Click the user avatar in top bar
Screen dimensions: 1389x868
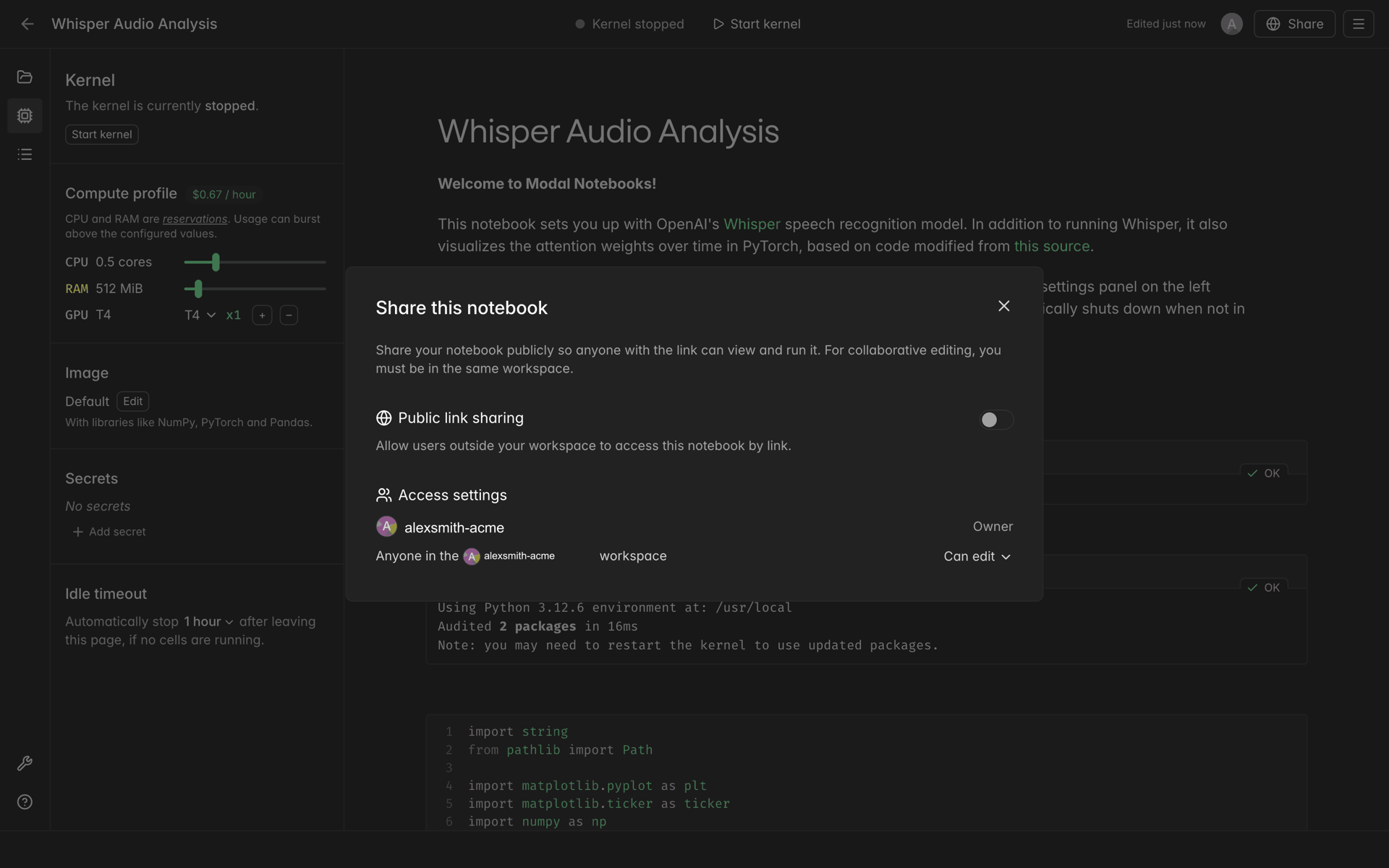click(x=1231, y=24)
